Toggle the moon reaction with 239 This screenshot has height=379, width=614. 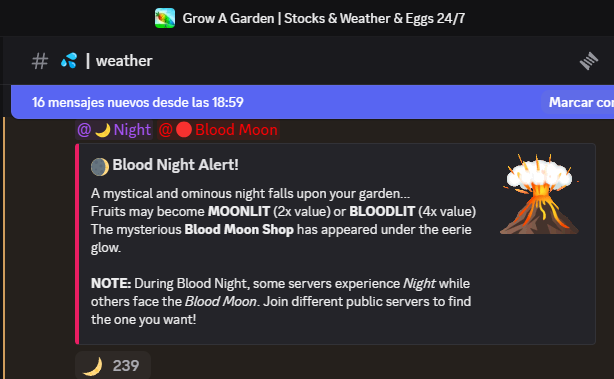click(113, 365)
